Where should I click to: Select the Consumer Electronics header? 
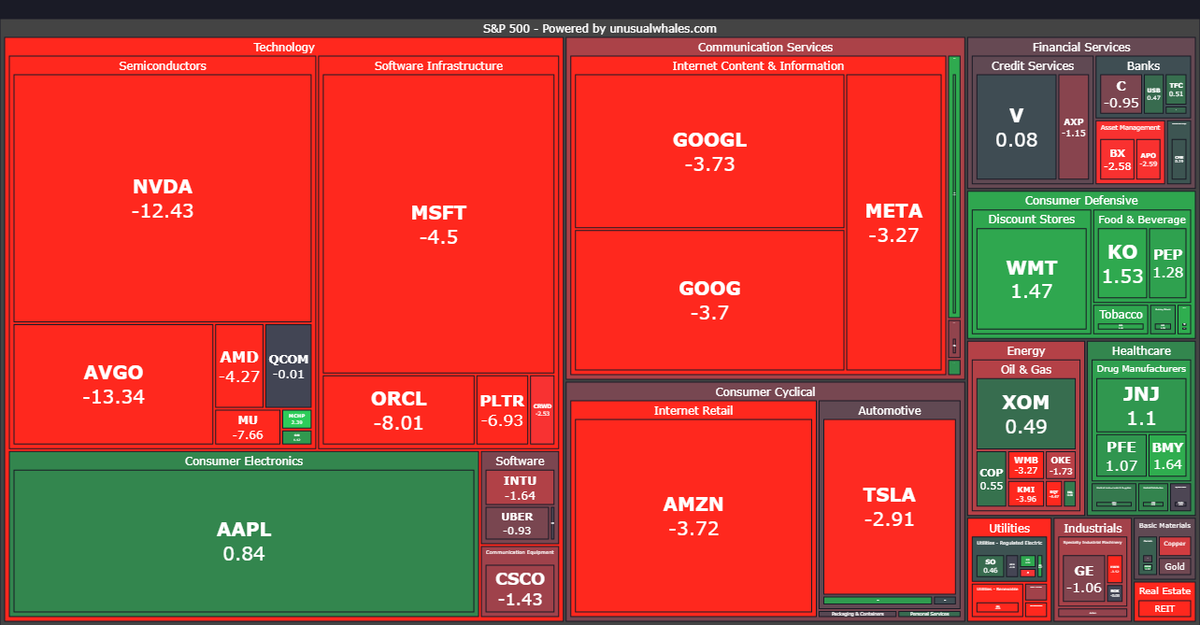point(244,461)
